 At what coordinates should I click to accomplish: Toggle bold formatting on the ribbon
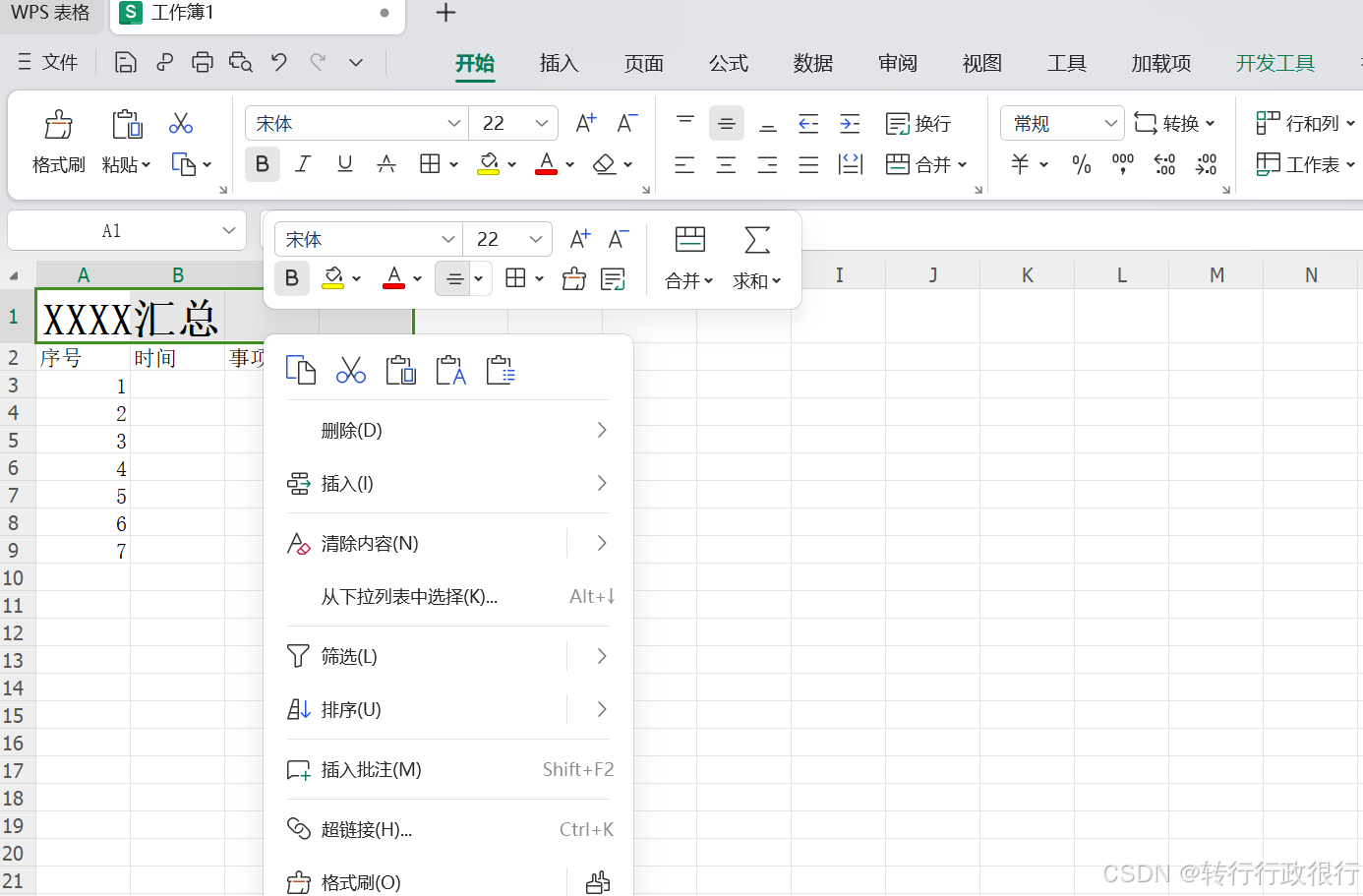click(x=262, y=164)
